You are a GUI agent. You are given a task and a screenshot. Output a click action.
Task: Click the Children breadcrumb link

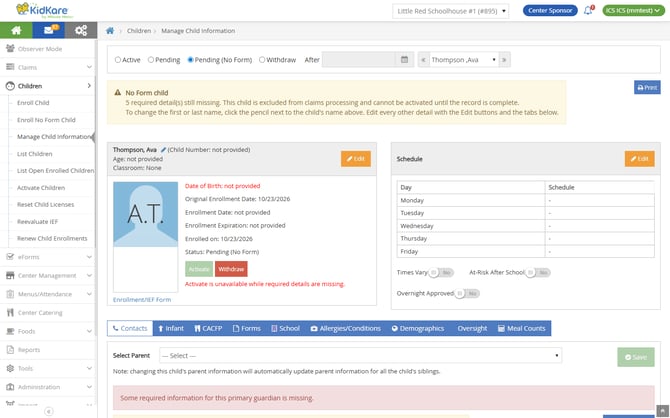(x=139, y=31)
